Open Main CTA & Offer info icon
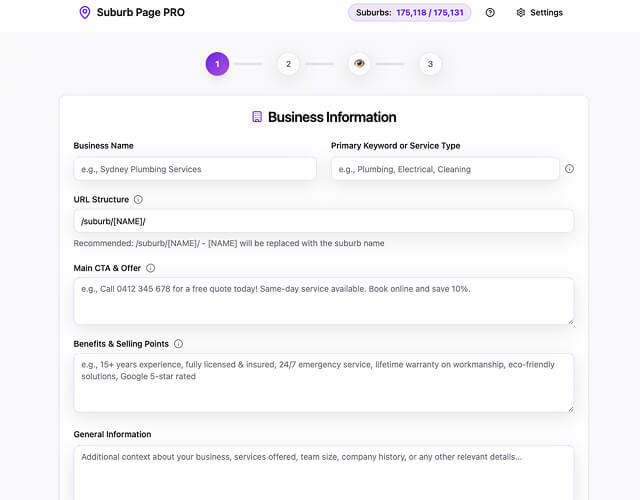The height and width of the screenshot is (500, 640). (151, 268)
